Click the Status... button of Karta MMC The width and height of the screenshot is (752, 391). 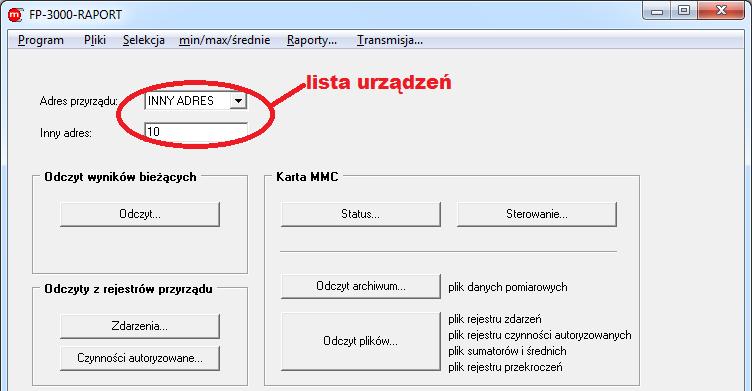tap(361, 214)
